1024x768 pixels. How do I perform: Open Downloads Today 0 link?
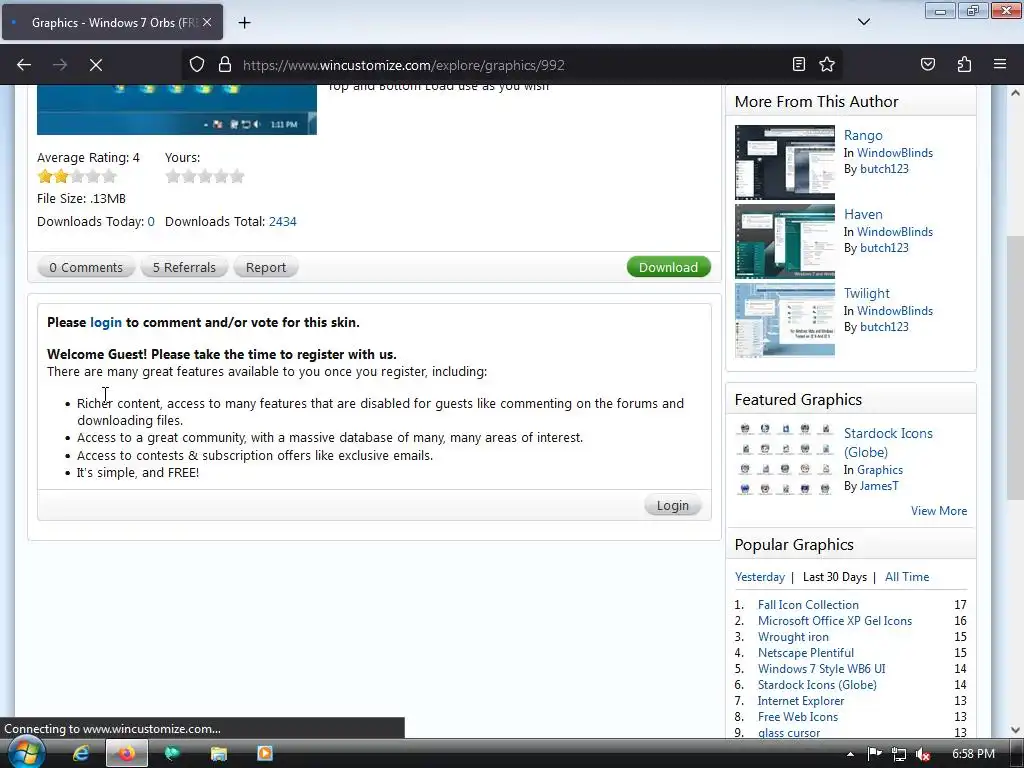[x=151, y=221]
